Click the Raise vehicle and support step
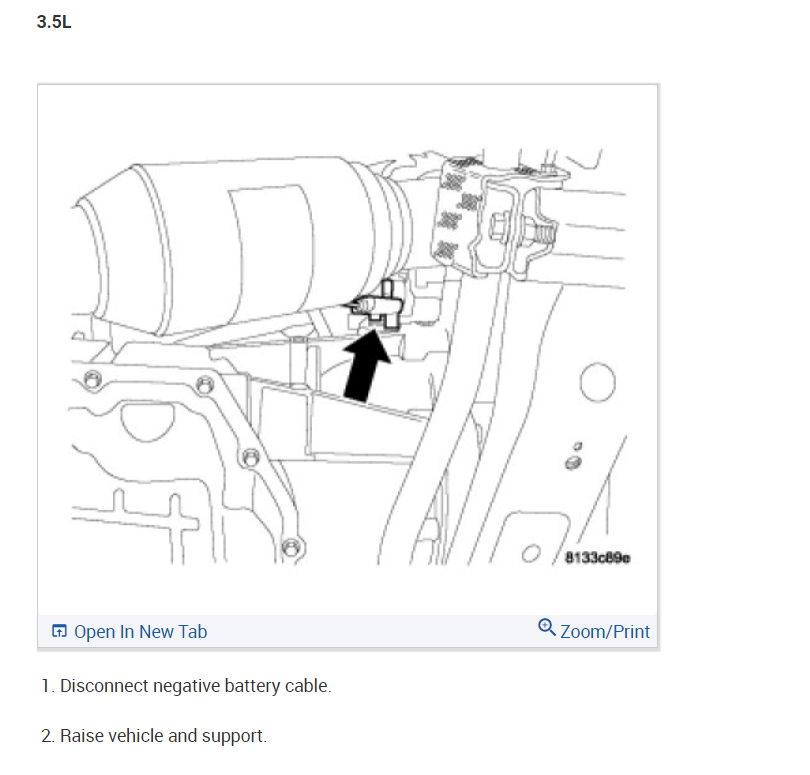 pos(154,736)
